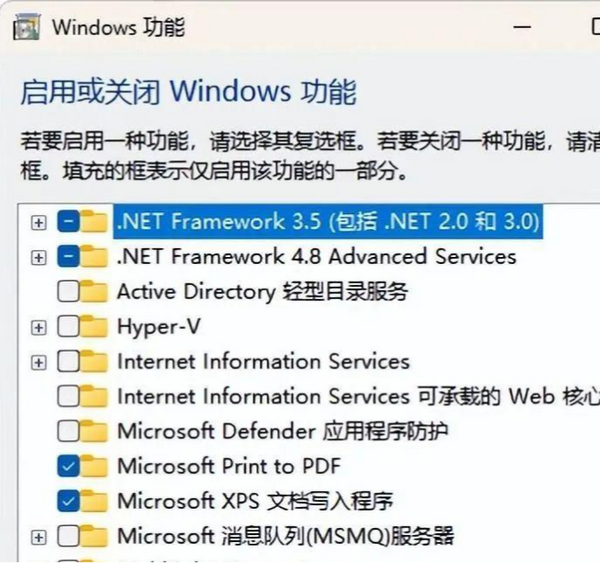The width and height of the screenshot is (600, 564).
Task: Minimize the Windows 功能 window
Action: point(522,27)
